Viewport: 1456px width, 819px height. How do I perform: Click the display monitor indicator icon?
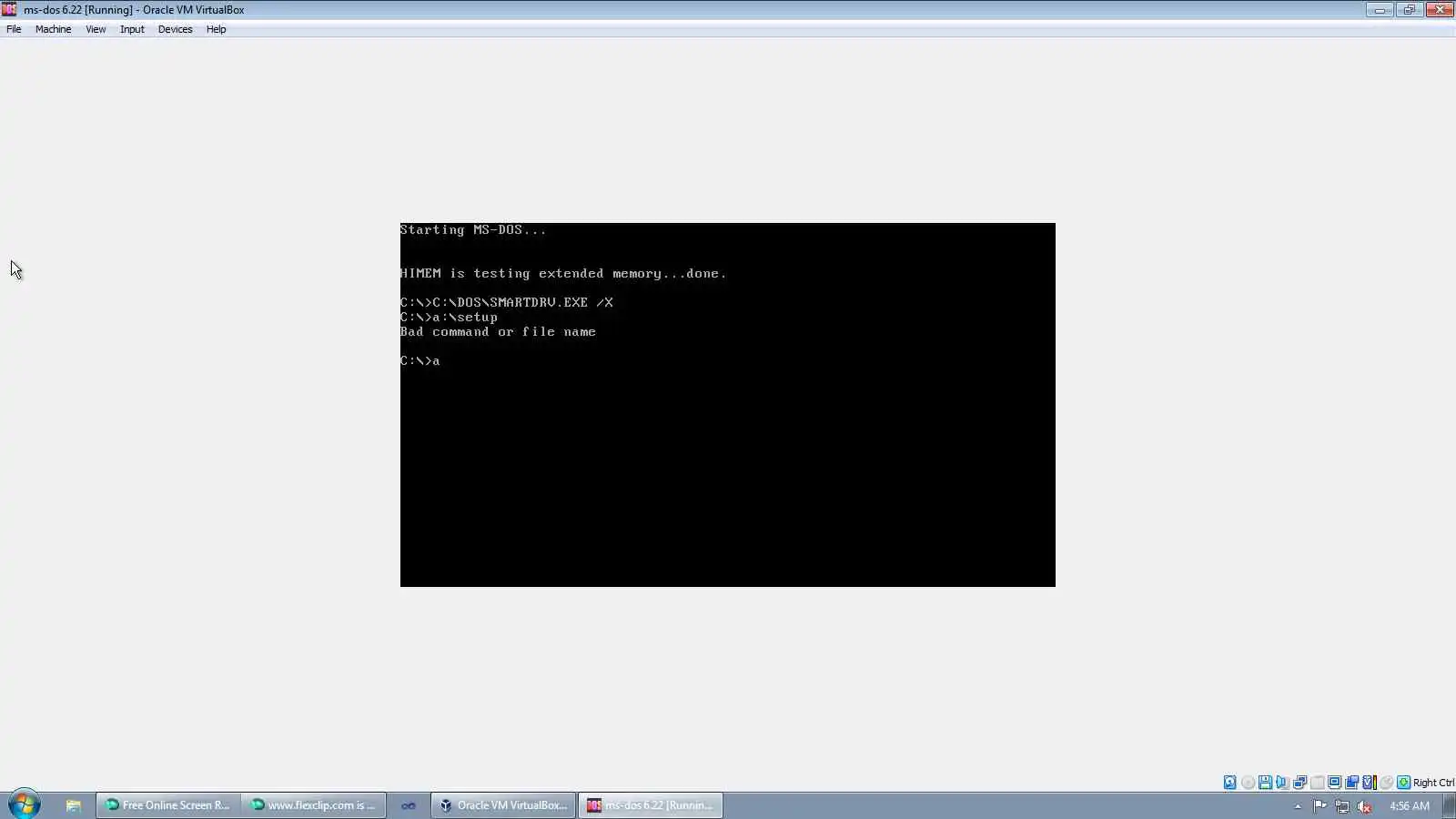coord(1334,783)
